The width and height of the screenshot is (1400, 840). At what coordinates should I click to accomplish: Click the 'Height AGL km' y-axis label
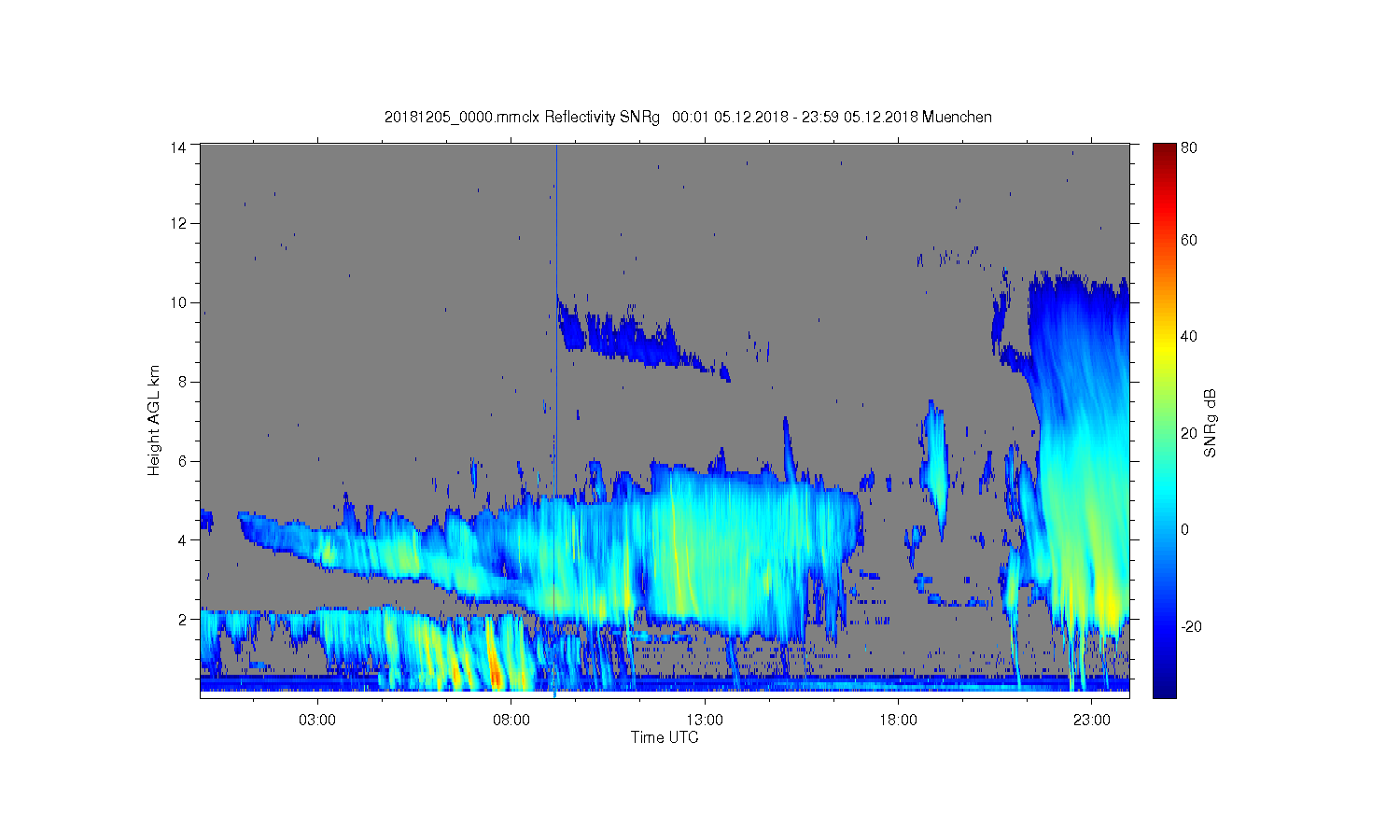[x=154, y=420]
